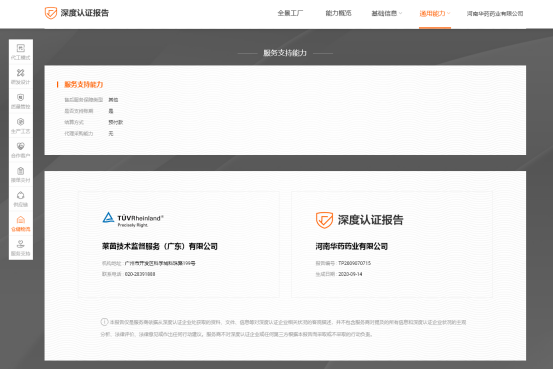Expand the 通用能力 dropdown arrow

[x=449, y=13]
